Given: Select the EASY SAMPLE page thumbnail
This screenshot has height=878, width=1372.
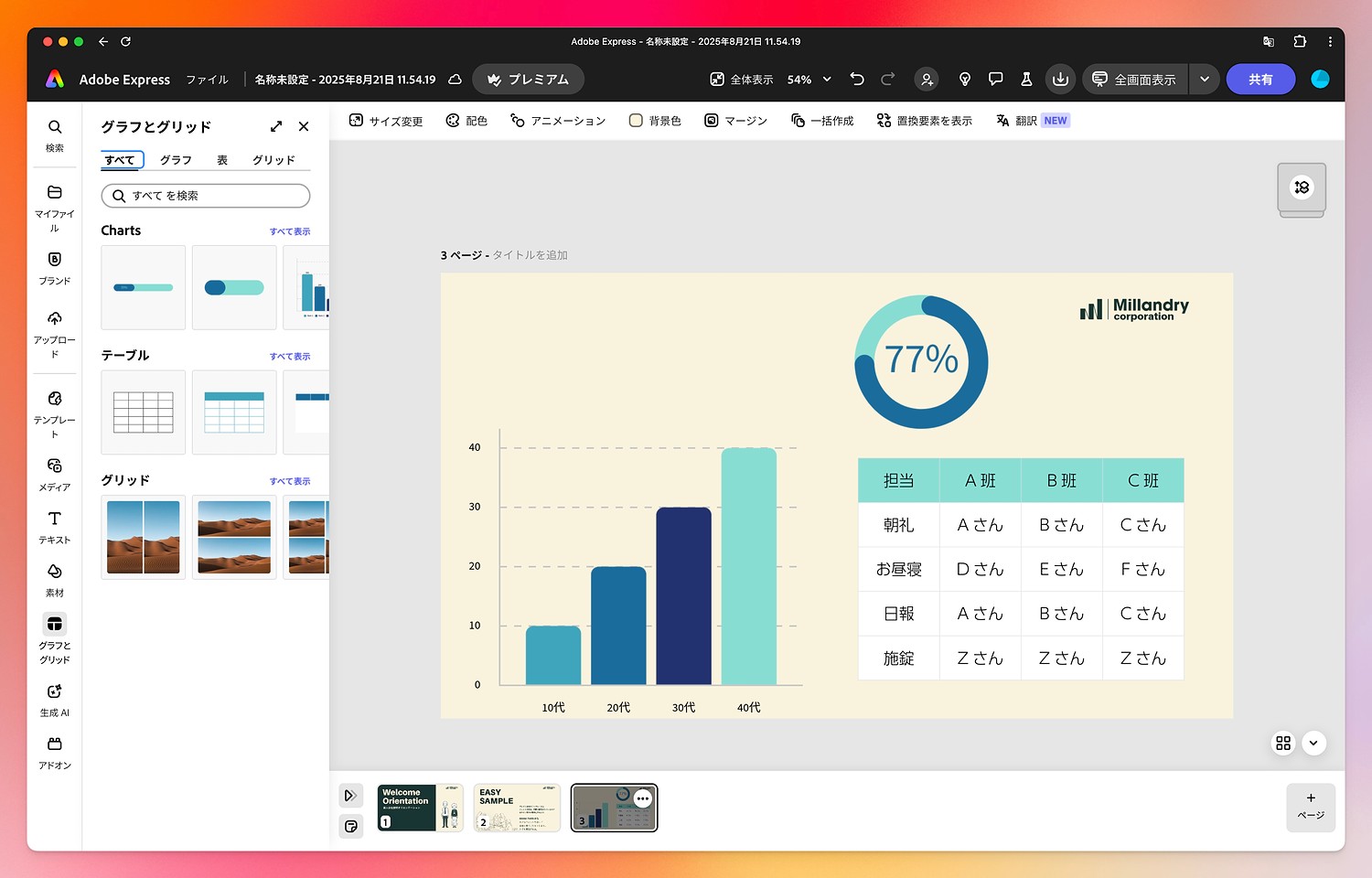Looking at the screenshot, I should (517, 808).
